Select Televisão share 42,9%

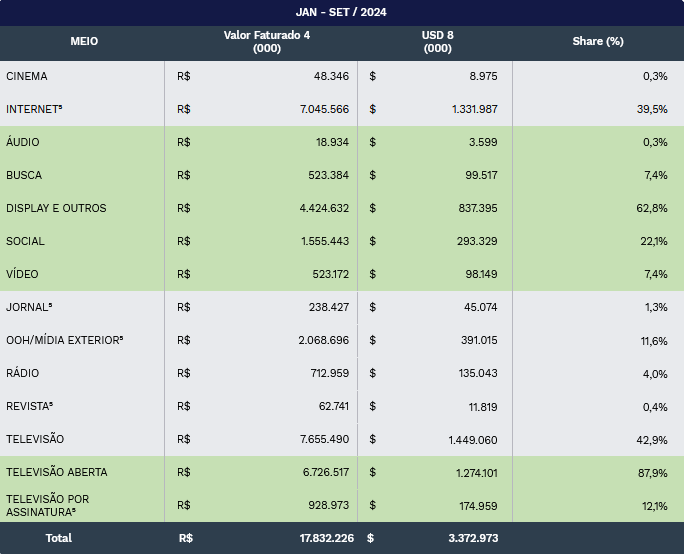tap(652, 440)
